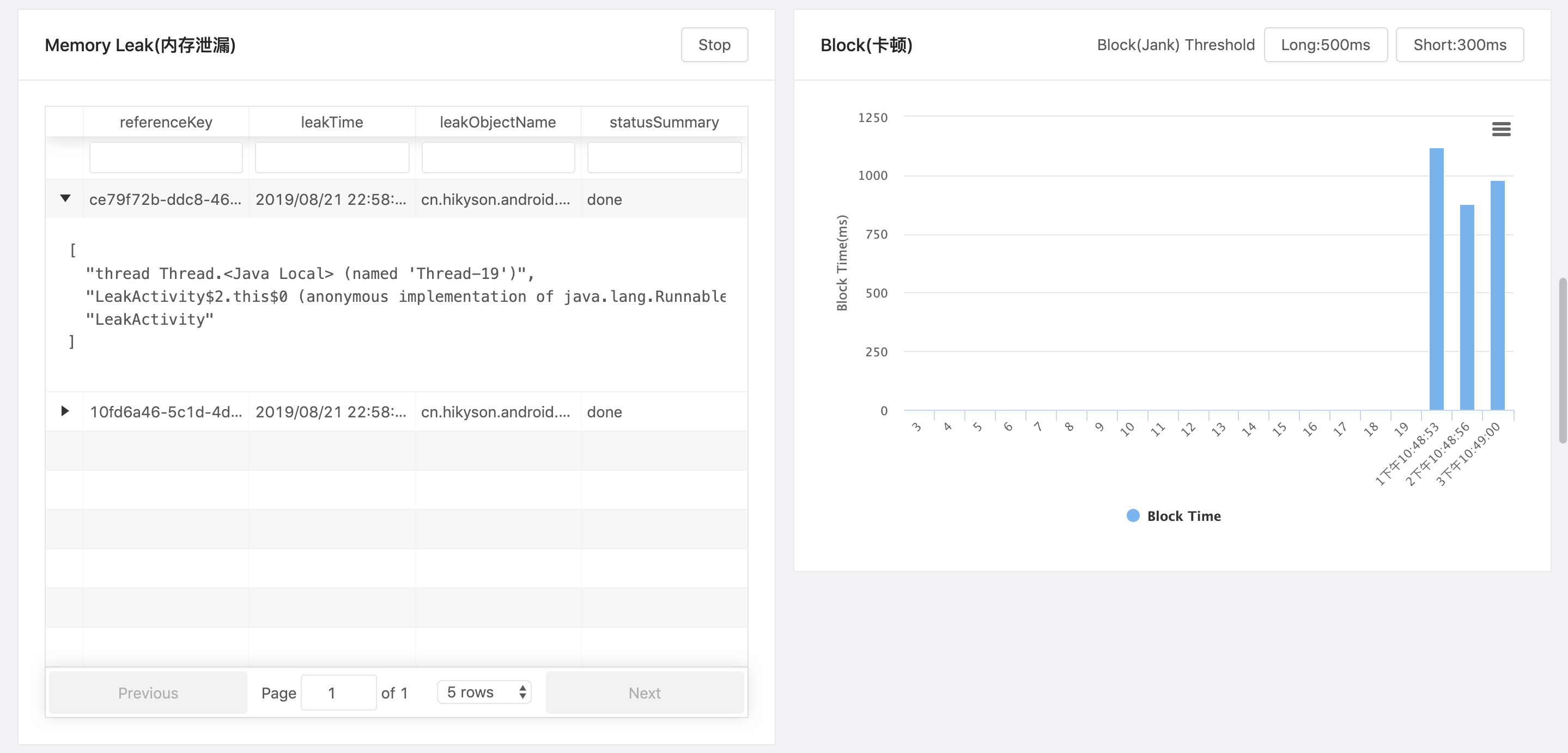This screenshot has width=1568, height=753.
Task: Select the Short:300ms block threshold
Action: pyautogui.click(x=1460, y=45)
